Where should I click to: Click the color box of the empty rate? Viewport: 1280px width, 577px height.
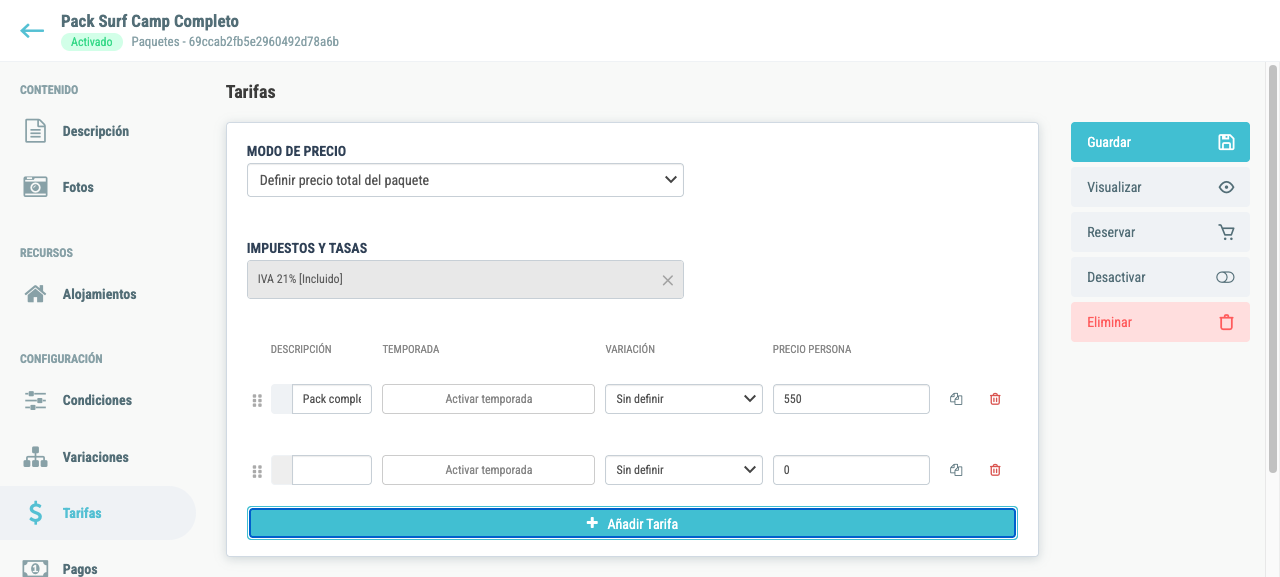[282, 470]
